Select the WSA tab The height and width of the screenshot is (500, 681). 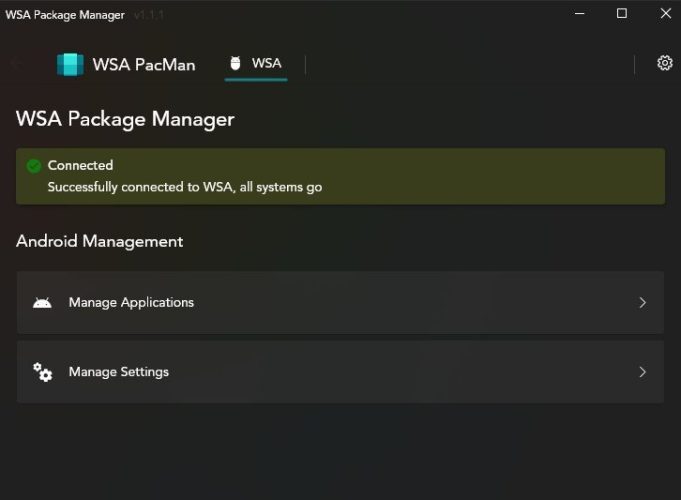pos(256,64)
